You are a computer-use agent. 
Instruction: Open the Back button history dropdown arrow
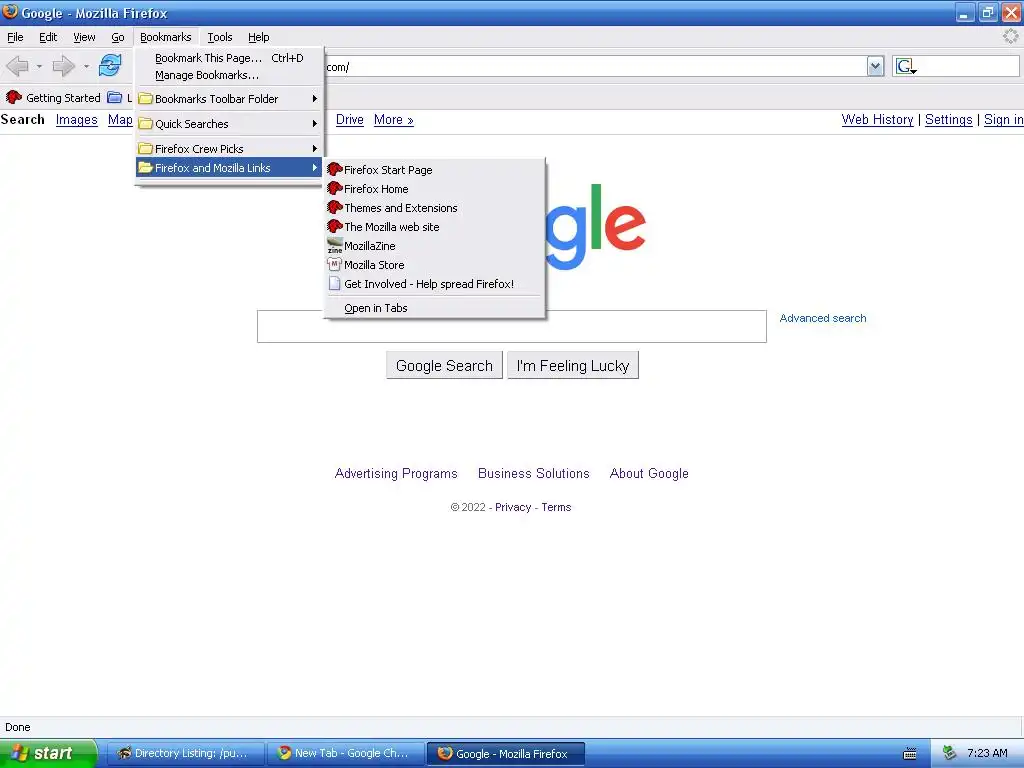pos(39,66)
